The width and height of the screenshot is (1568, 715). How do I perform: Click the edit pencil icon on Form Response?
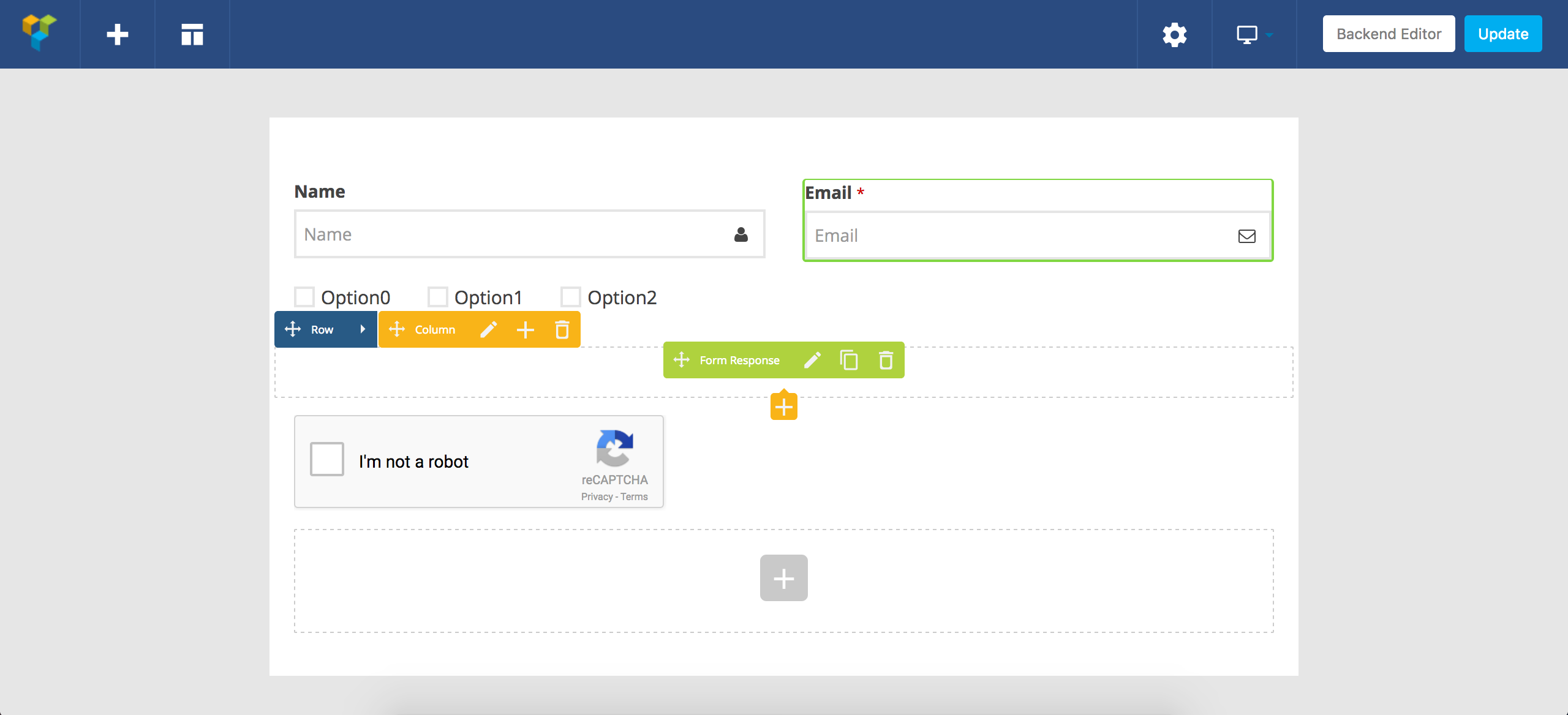[813, 360]
